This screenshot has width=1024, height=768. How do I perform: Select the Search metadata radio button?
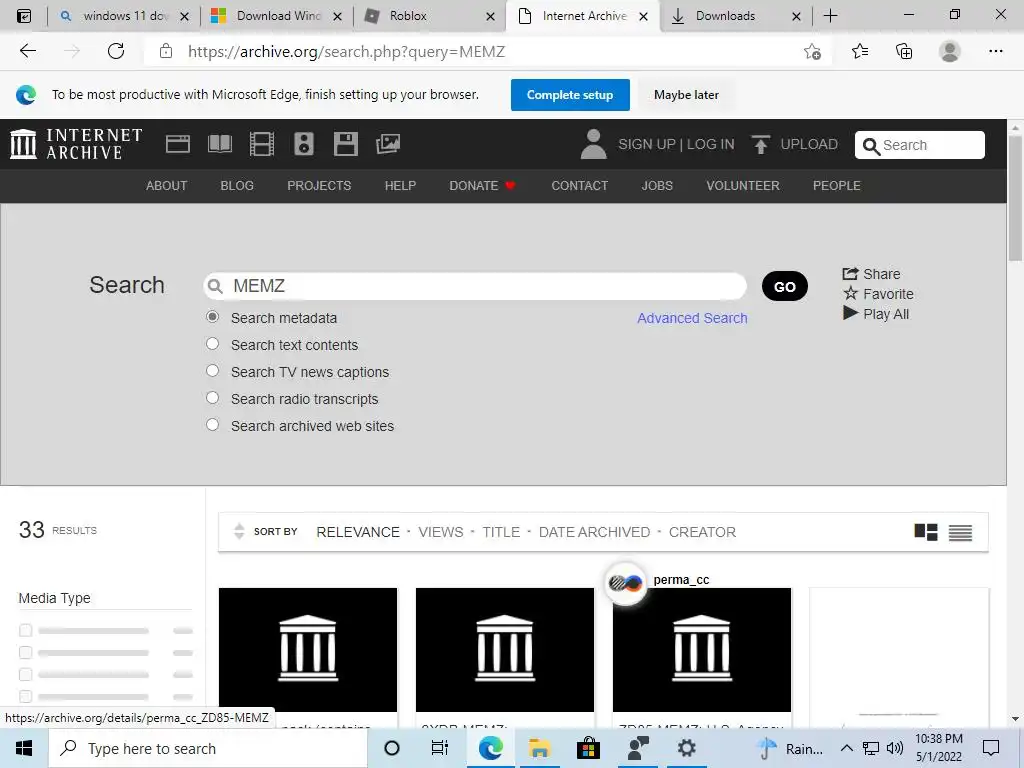tap(212, 317)
